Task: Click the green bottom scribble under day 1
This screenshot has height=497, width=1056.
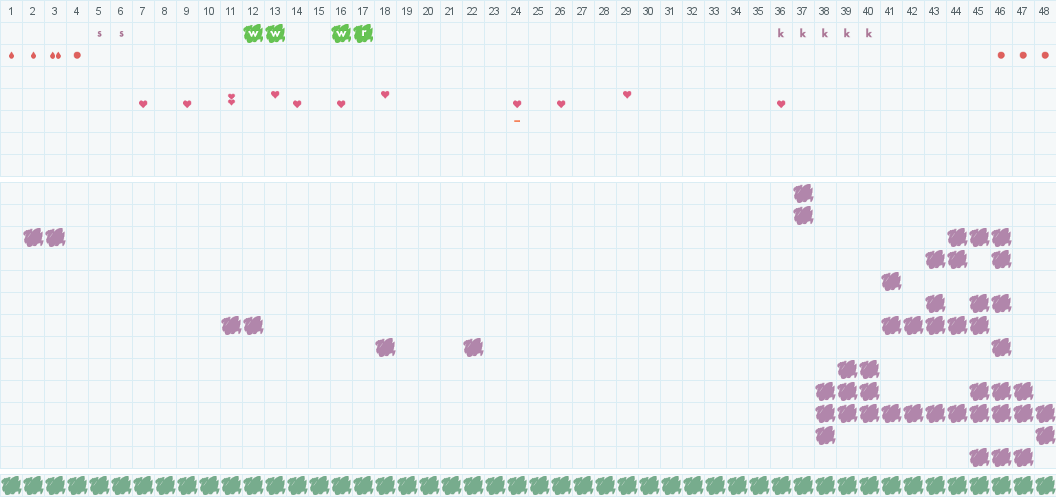Action: pos(11,486)
